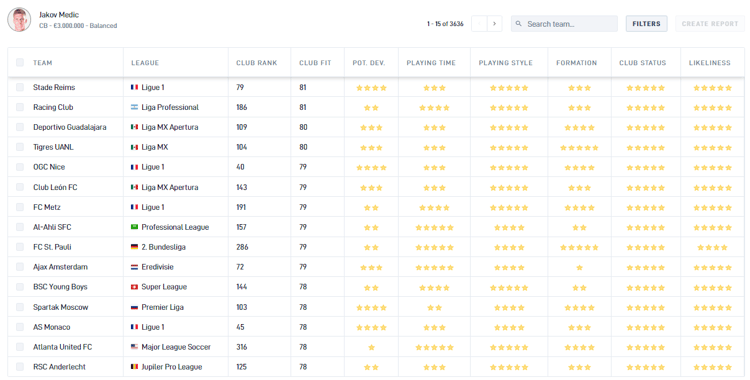
Task: Click player details "CB - €3.000.000 - Balanced"
Action: pyautogui.click(x=78, y=26)
